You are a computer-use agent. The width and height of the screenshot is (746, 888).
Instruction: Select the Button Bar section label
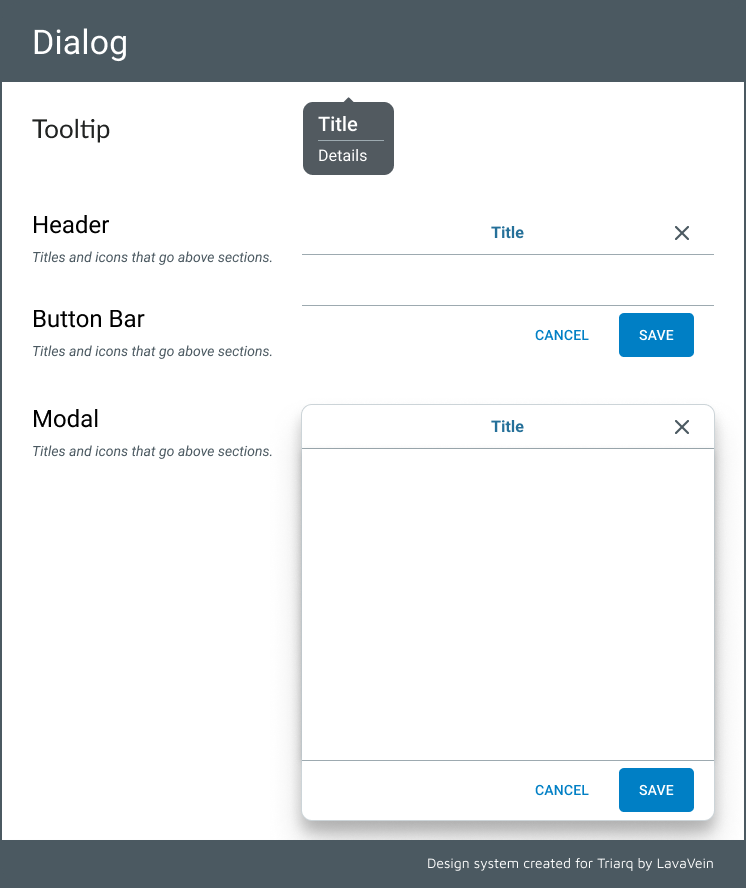89,319
